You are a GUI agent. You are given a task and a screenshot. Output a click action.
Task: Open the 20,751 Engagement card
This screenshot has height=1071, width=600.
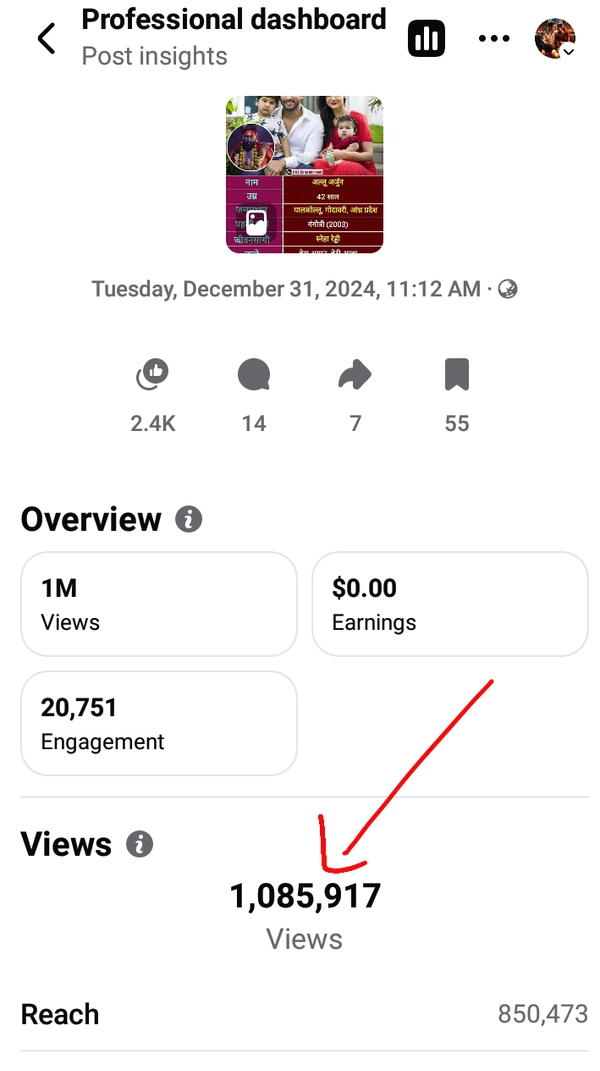pos(159,723)
